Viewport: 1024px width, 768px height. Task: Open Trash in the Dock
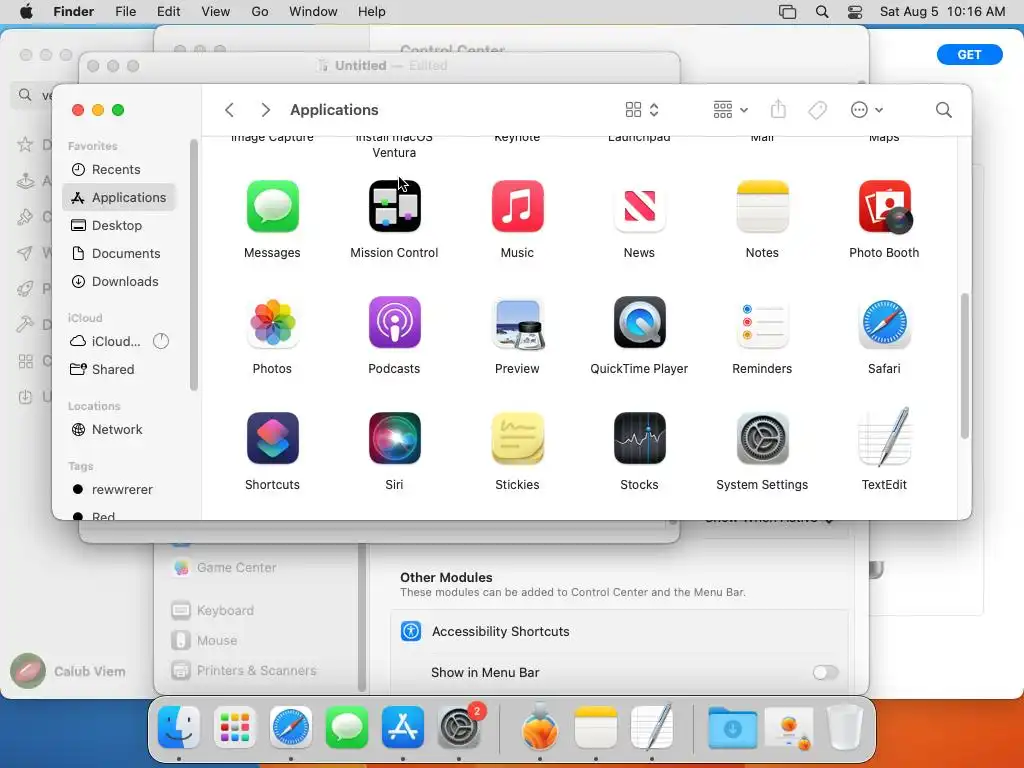click(x=845, y=727)
